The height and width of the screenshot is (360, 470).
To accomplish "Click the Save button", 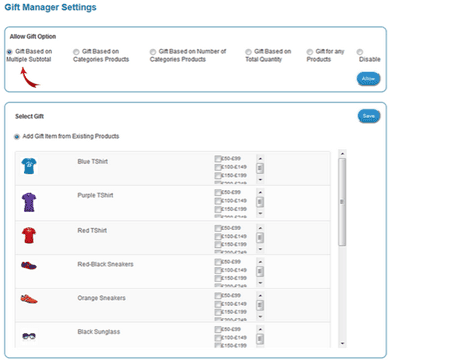I will tap(369, 116).
